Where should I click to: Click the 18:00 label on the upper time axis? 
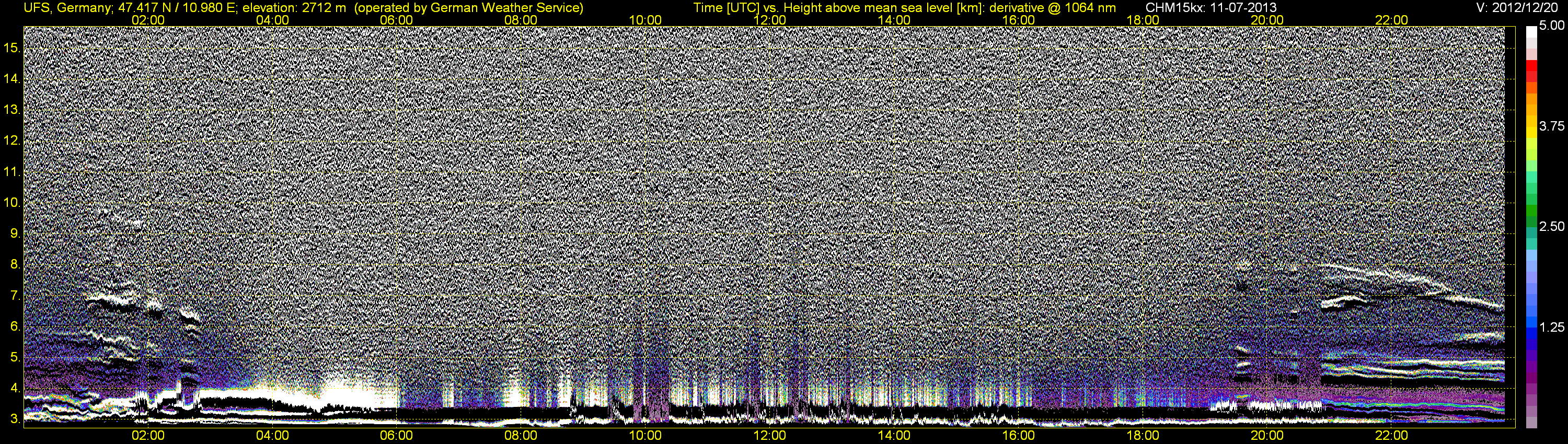coord(1143,20)
